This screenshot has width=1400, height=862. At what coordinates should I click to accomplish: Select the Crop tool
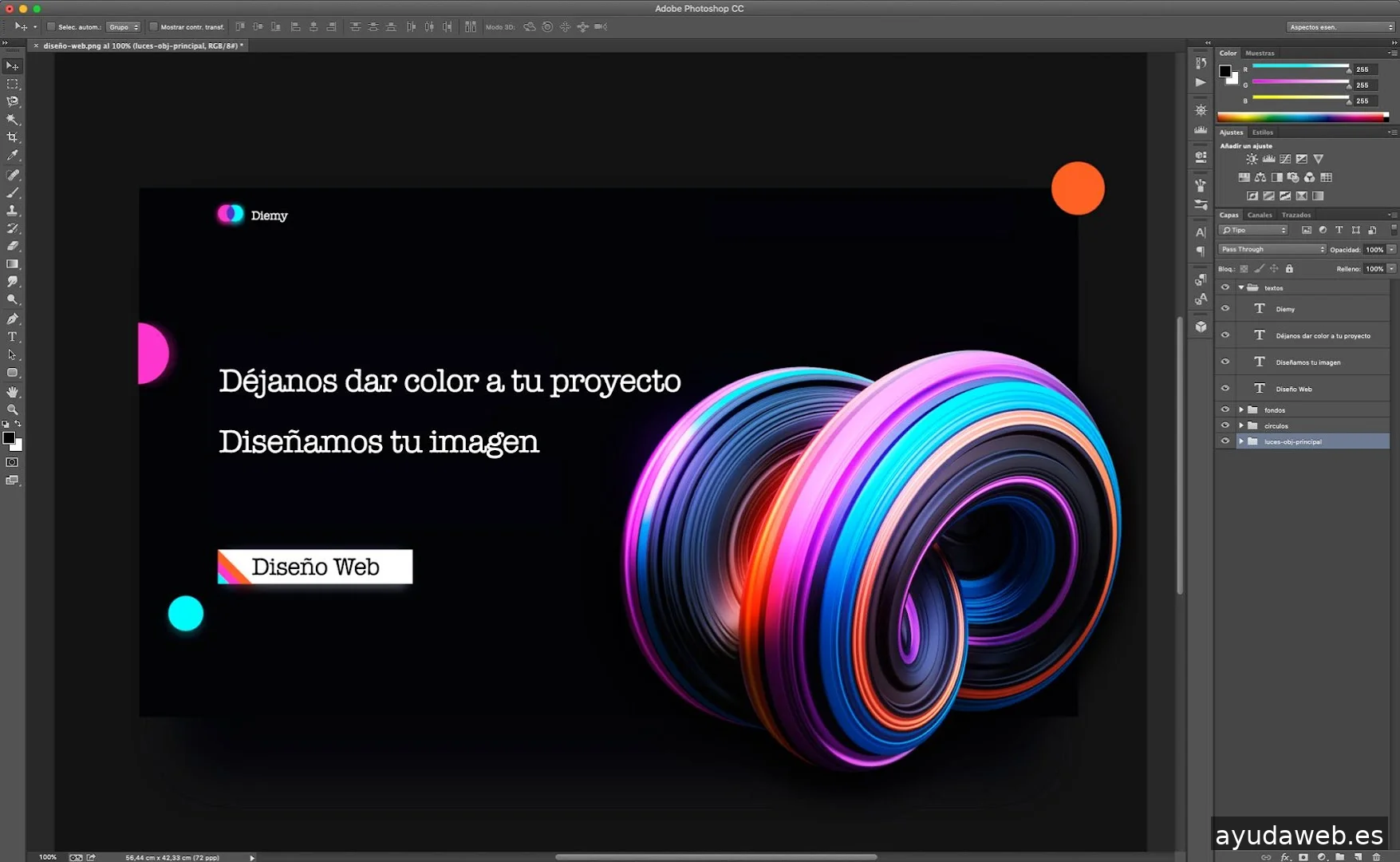[12, 137]
